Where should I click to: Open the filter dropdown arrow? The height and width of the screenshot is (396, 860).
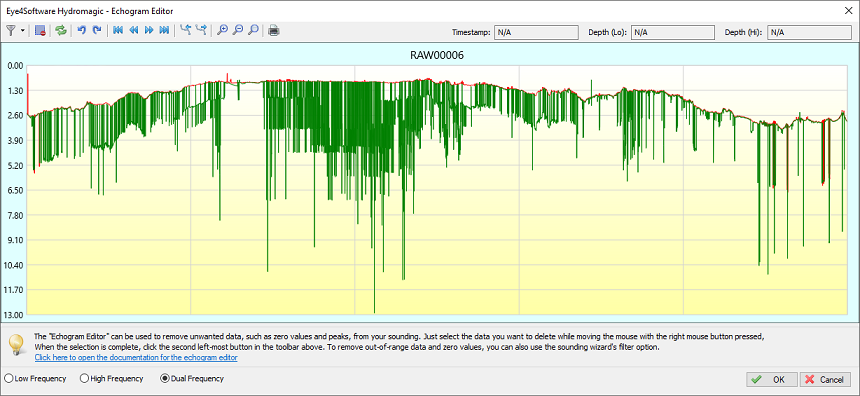[22, 31]
